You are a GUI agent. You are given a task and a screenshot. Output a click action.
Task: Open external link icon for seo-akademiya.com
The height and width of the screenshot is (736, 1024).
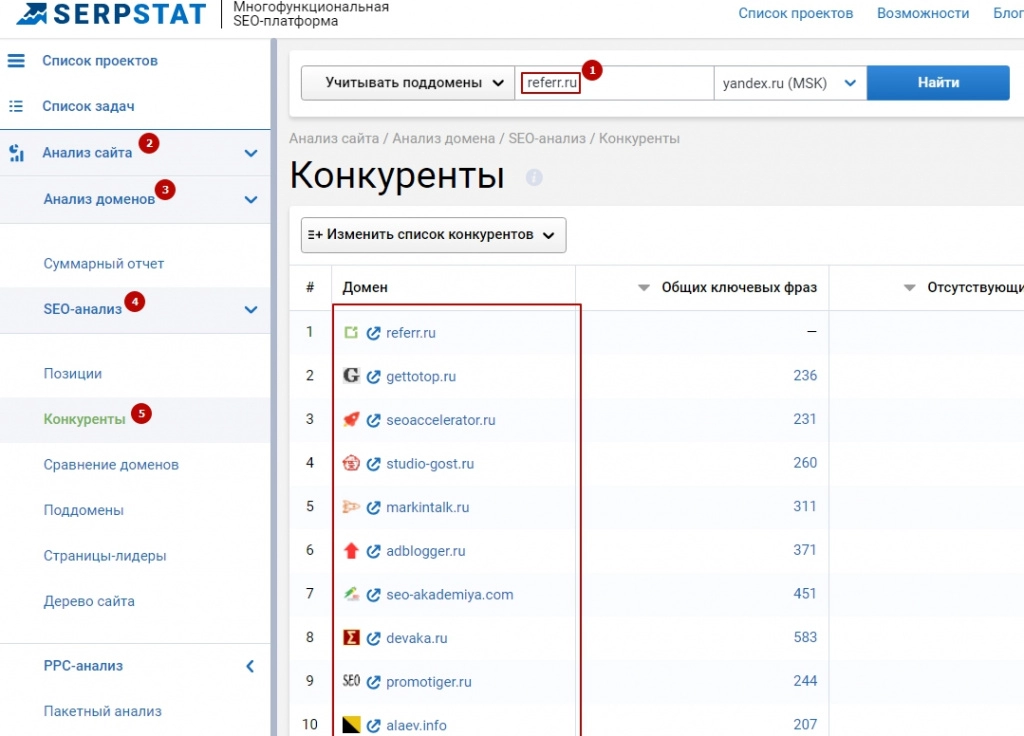(x=374, y=595)
